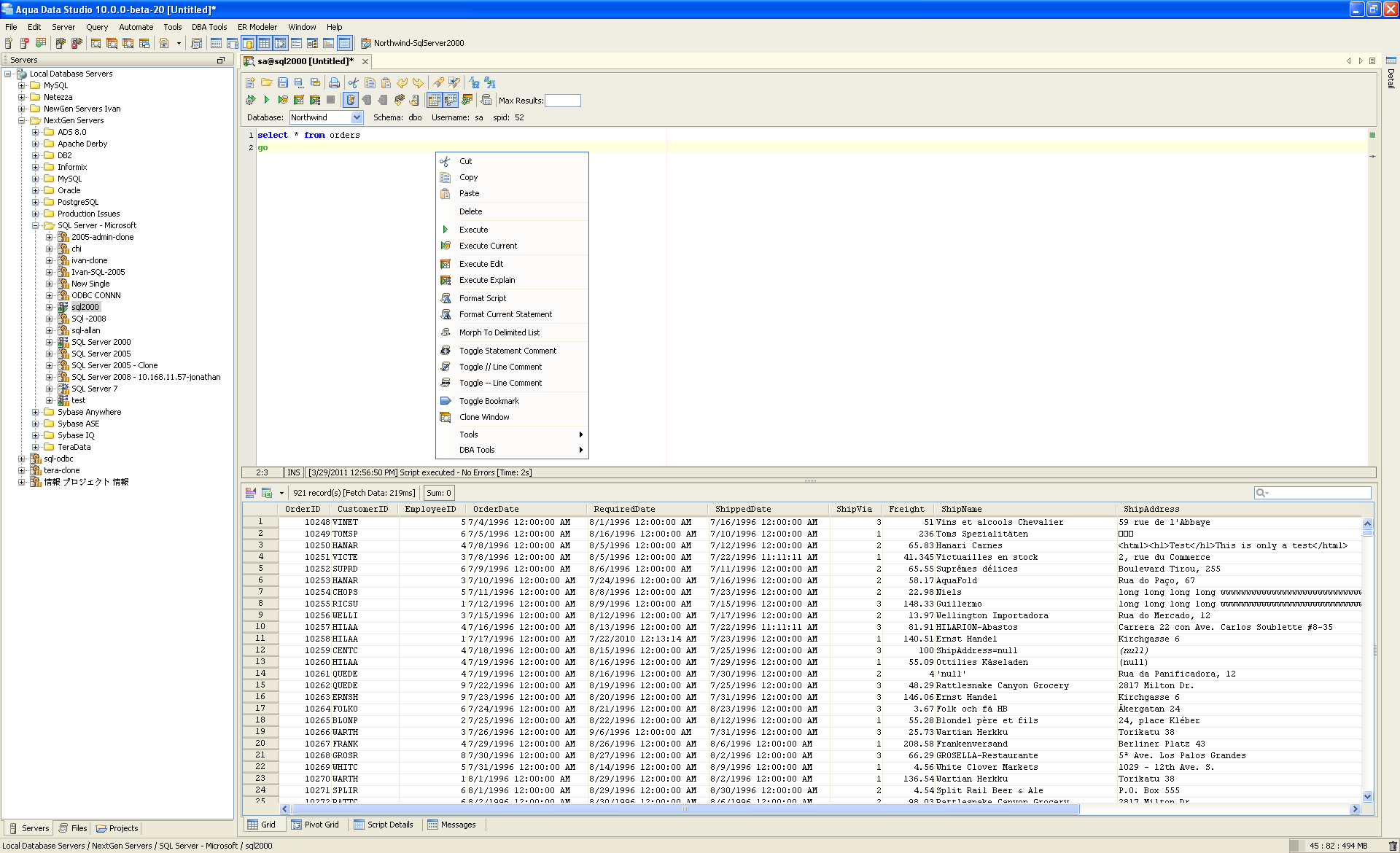This screenshot has width=1400, height=853.
Task: Click the Execute Explain toolbar icon
Action: (x=315, y=100)
